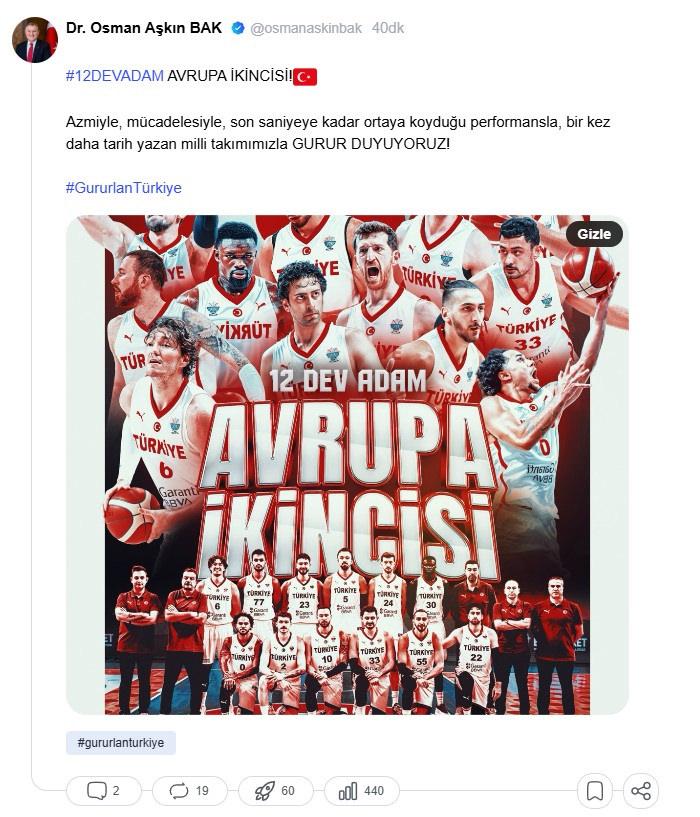
Task: Click the 40dk timestamp
Action: tap(388, 28)
